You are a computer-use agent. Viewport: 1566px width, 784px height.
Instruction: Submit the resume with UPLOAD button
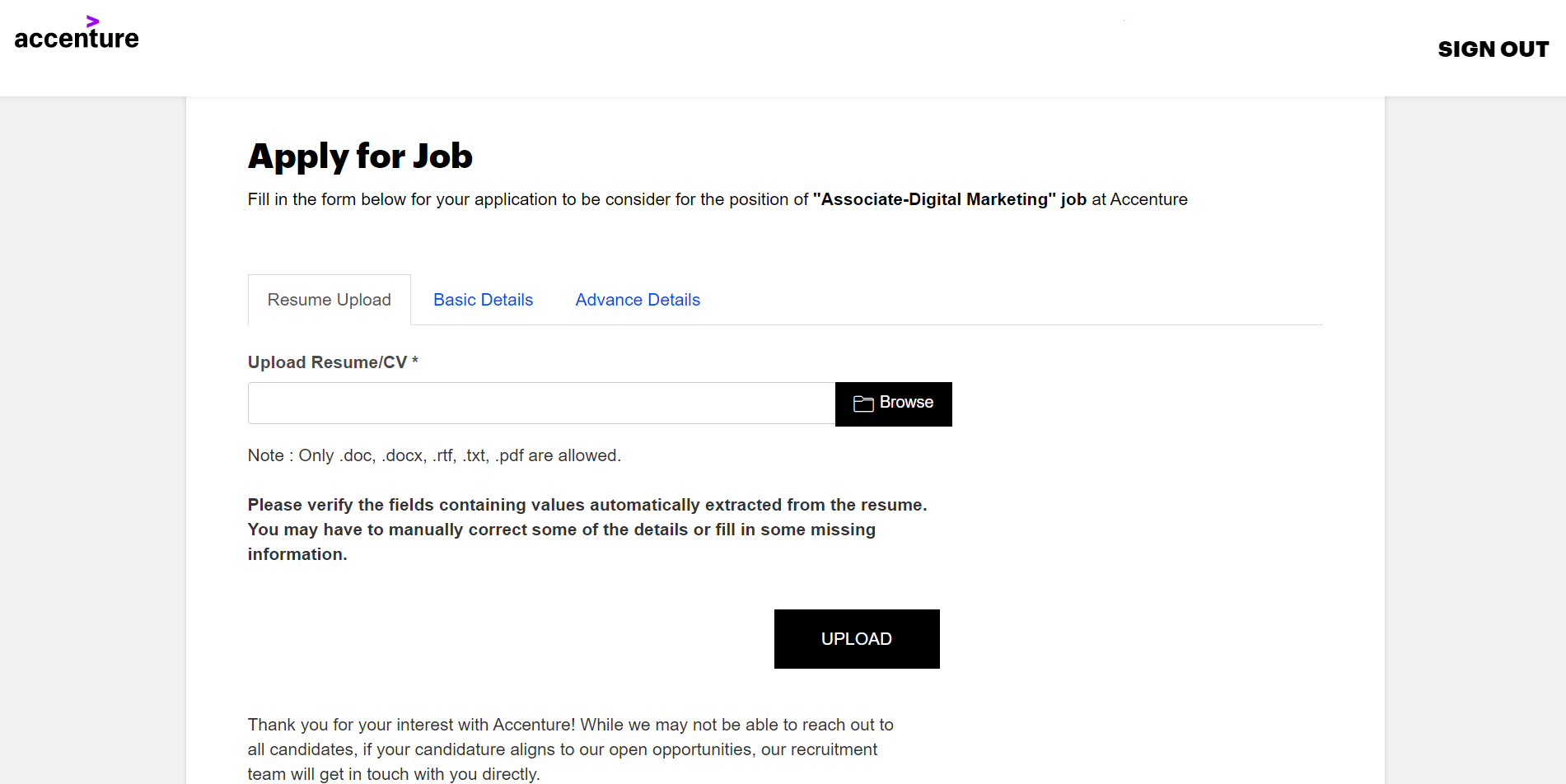click(856, 638)
